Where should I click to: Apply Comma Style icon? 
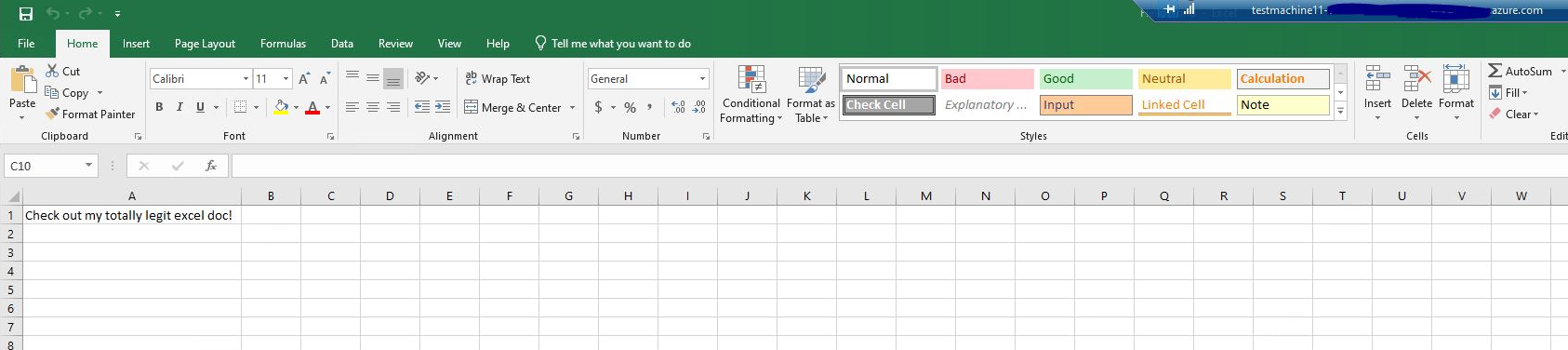(649, 107)
